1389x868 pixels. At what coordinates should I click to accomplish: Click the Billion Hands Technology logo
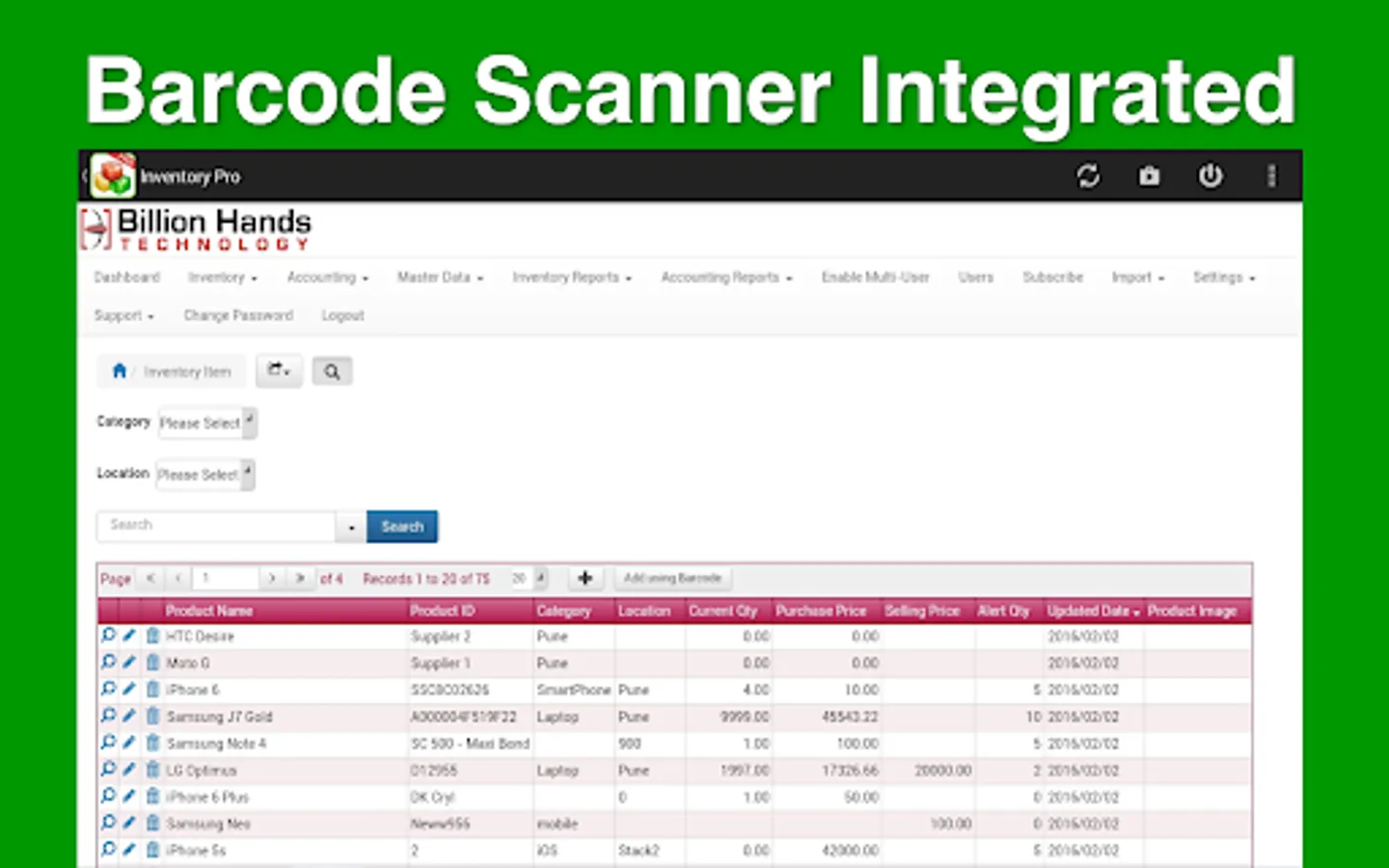197,230
